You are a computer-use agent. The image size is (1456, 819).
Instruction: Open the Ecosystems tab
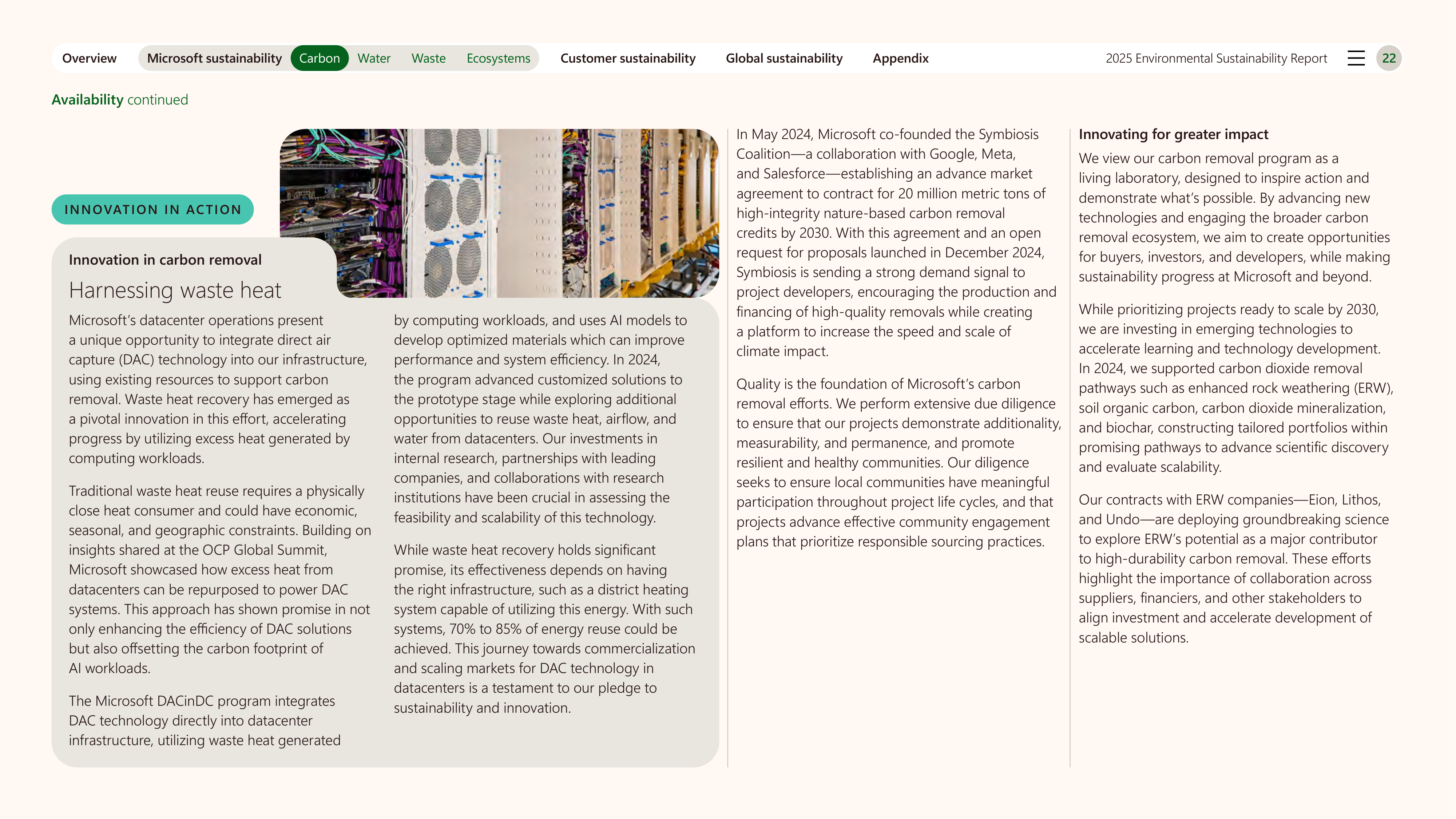pyautogui.click(x=499, y=58)
